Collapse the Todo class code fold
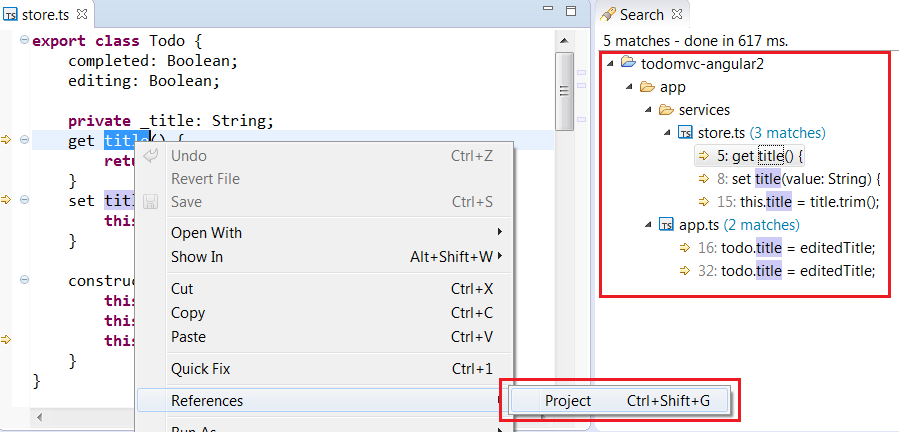Screen dimensions: 899x432 coord(24,41)
